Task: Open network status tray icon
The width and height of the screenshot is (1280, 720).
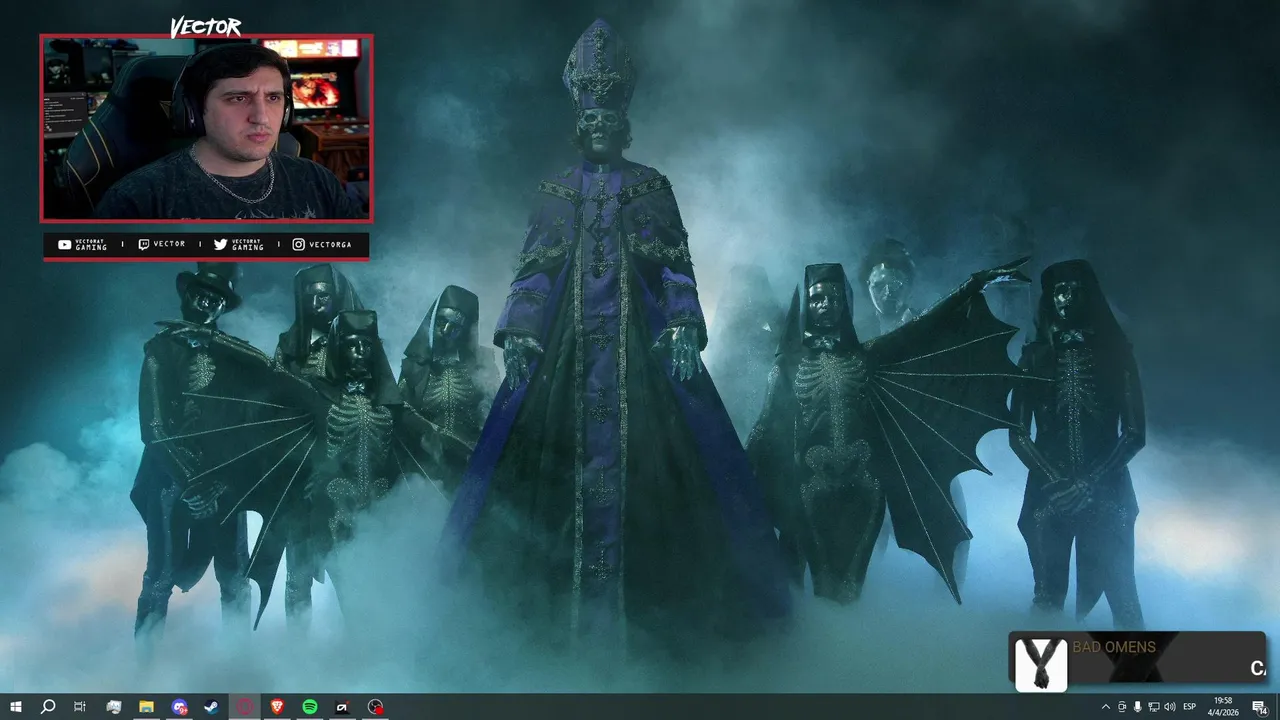Action: click(1153, 707)
